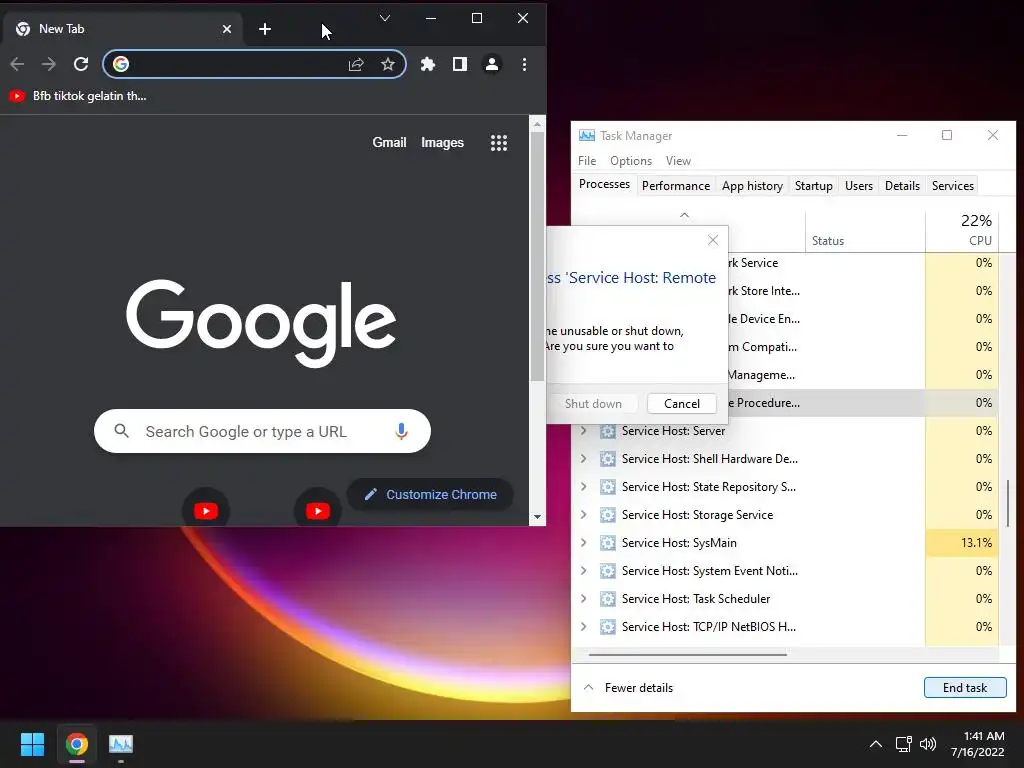Image resolution: width=1024 pixels, height=768 pixels.
Task: Collapse view with Fewer details
Action: [628, 688]
